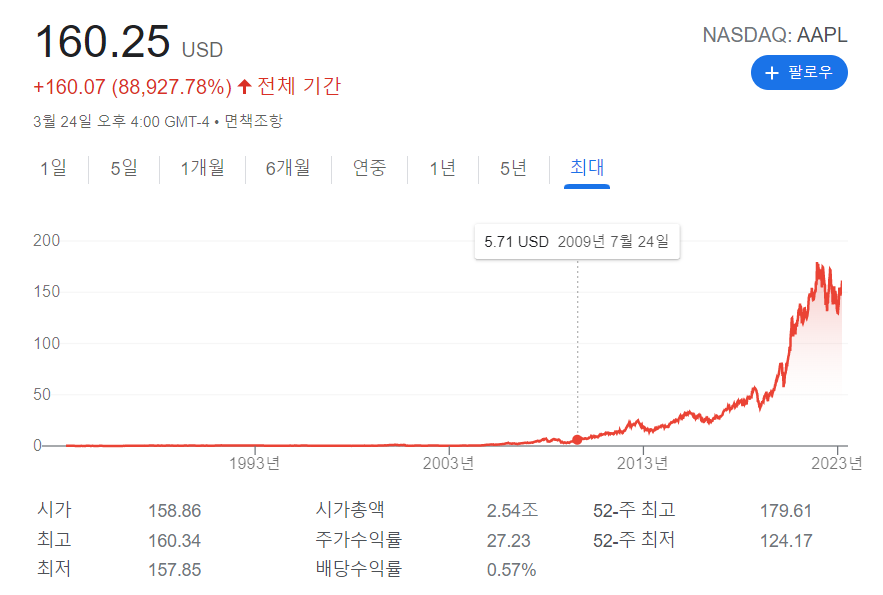
Task: Click the red data point marker on chart
Action: pyautogui.click(x=577, y=440)
